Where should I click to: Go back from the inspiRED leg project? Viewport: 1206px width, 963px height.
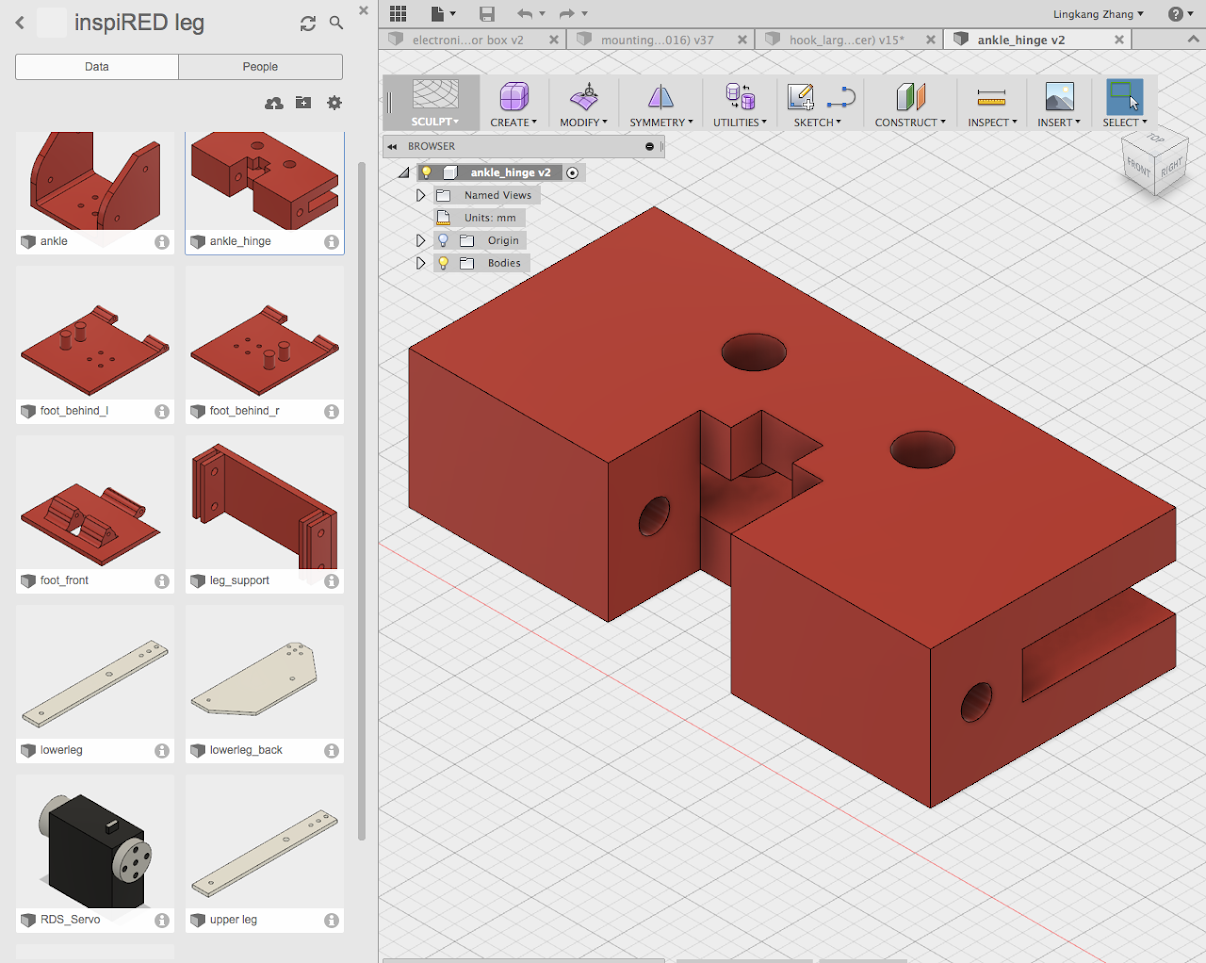click(x=20, y=22)
